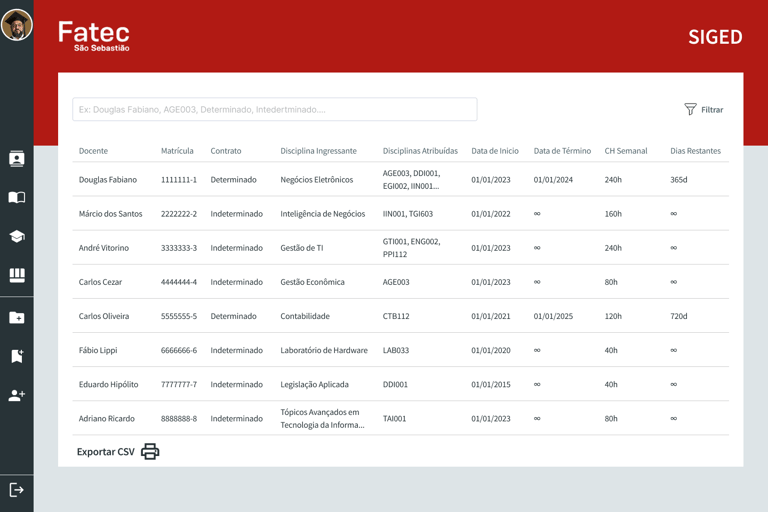
Task: Click the Dias Restantes column header
Action: click(696, 151)
